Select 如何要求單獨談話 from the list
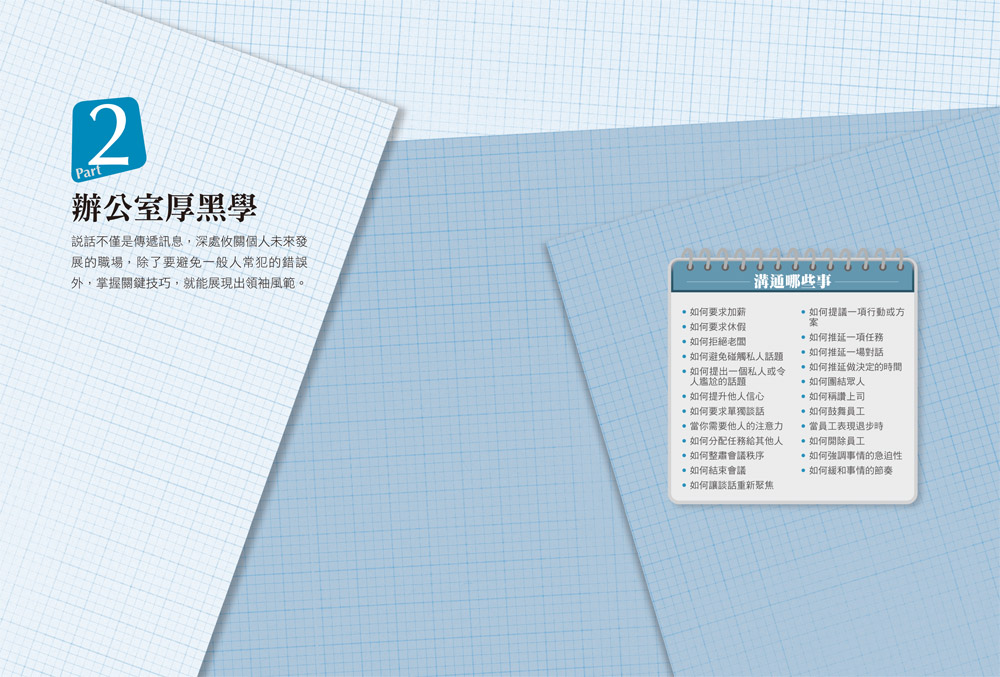This screenshot has width=1000, height=677. 727,411
